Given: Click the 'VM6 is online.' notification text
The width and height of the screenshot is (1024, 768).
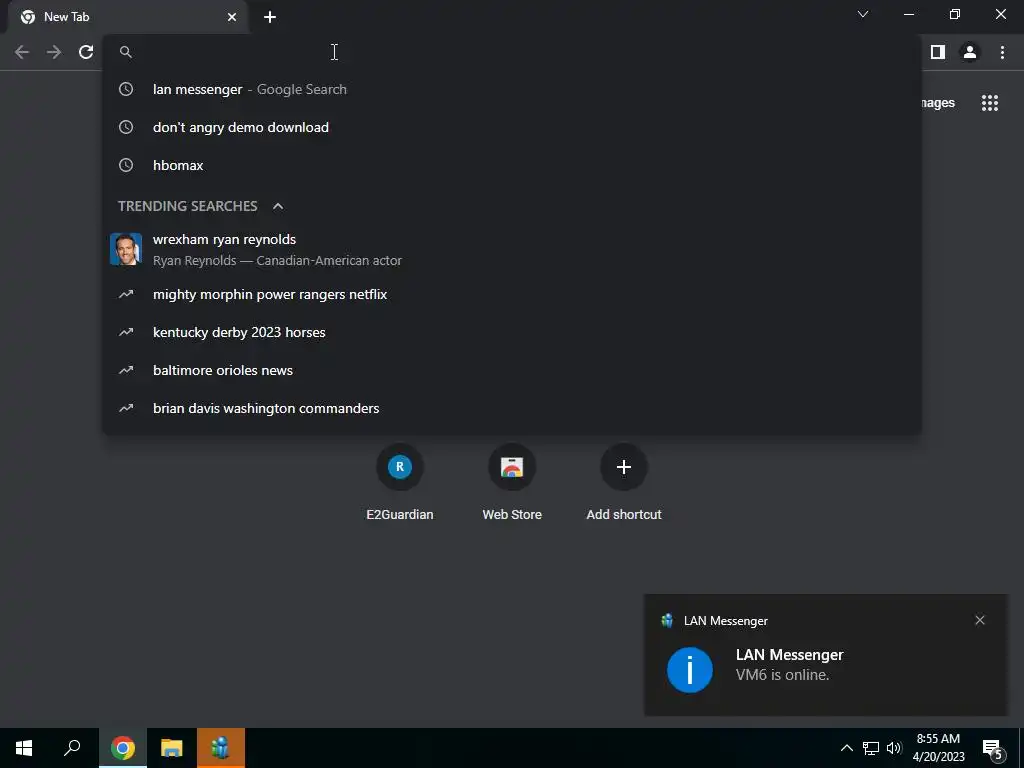Looking at the screenshot, I should (782, 675).
